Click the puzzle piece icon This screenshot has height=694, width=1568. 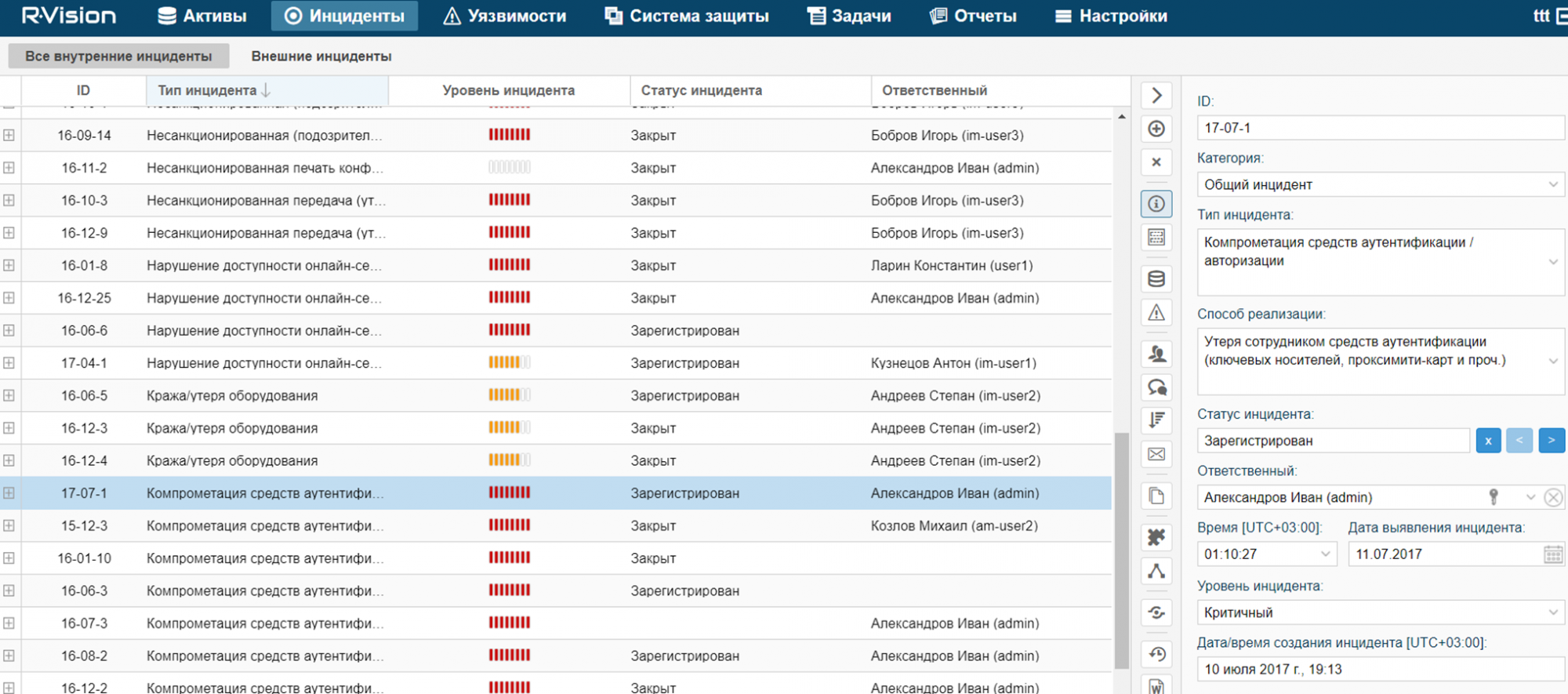[1156, 537]
